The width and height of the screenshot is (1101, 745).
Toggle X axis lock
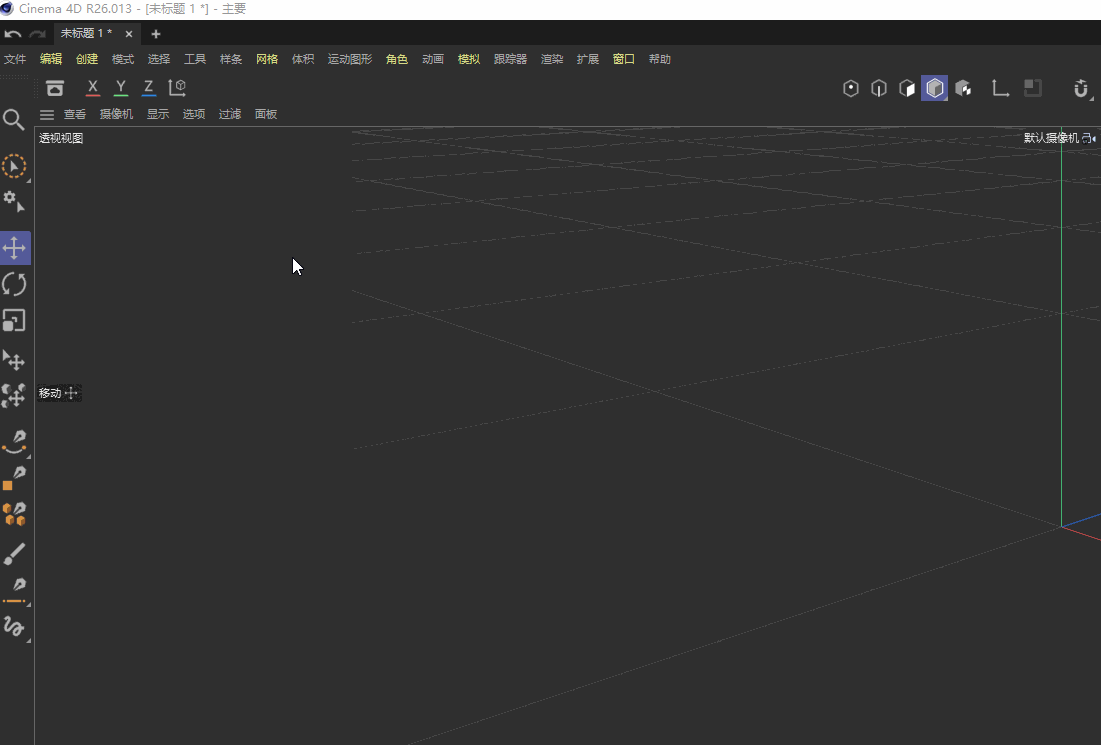pyautogui.click(x=93, y=88)
